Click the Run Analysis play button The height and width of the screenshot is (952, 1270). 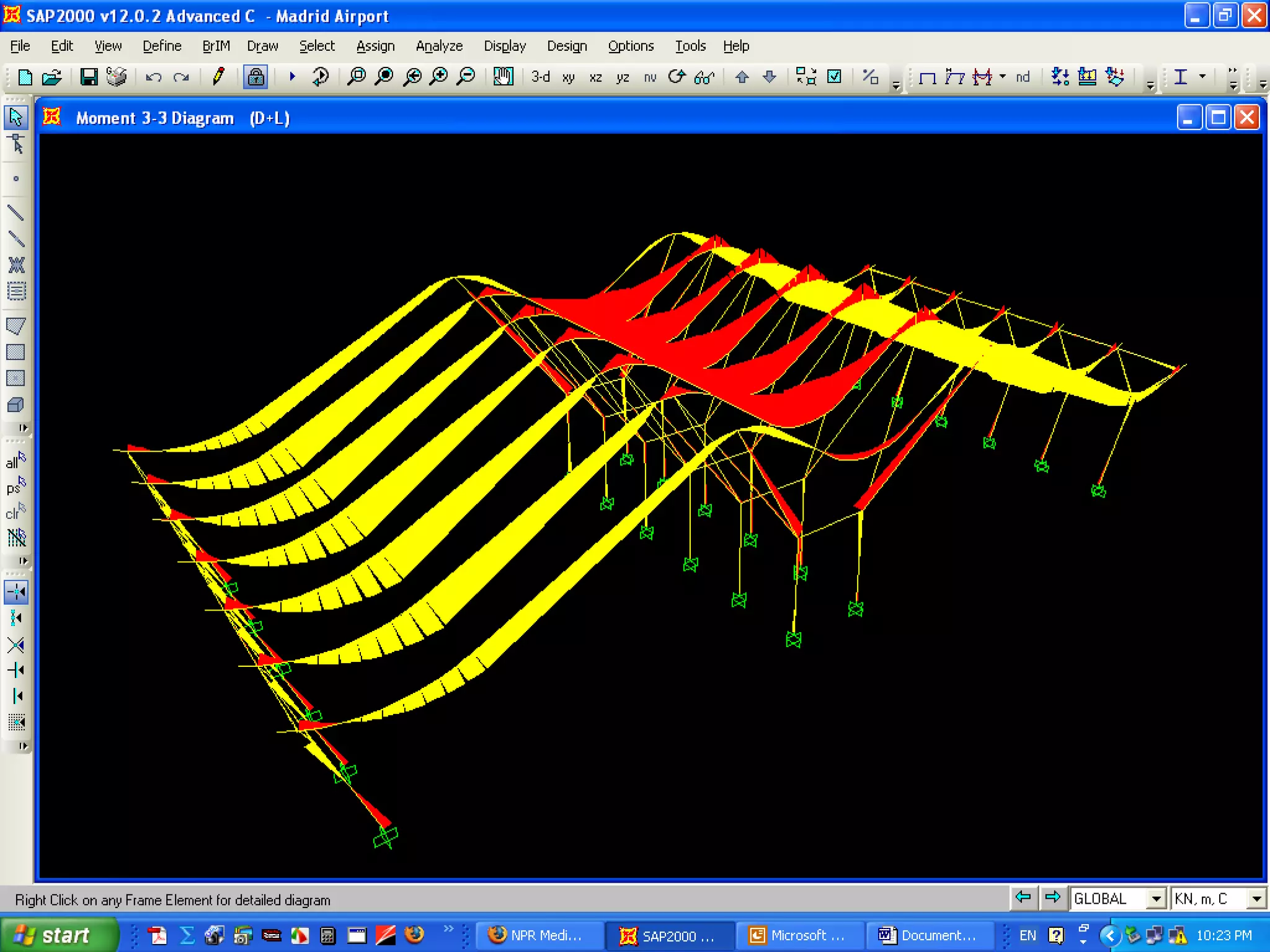[292, 77]
